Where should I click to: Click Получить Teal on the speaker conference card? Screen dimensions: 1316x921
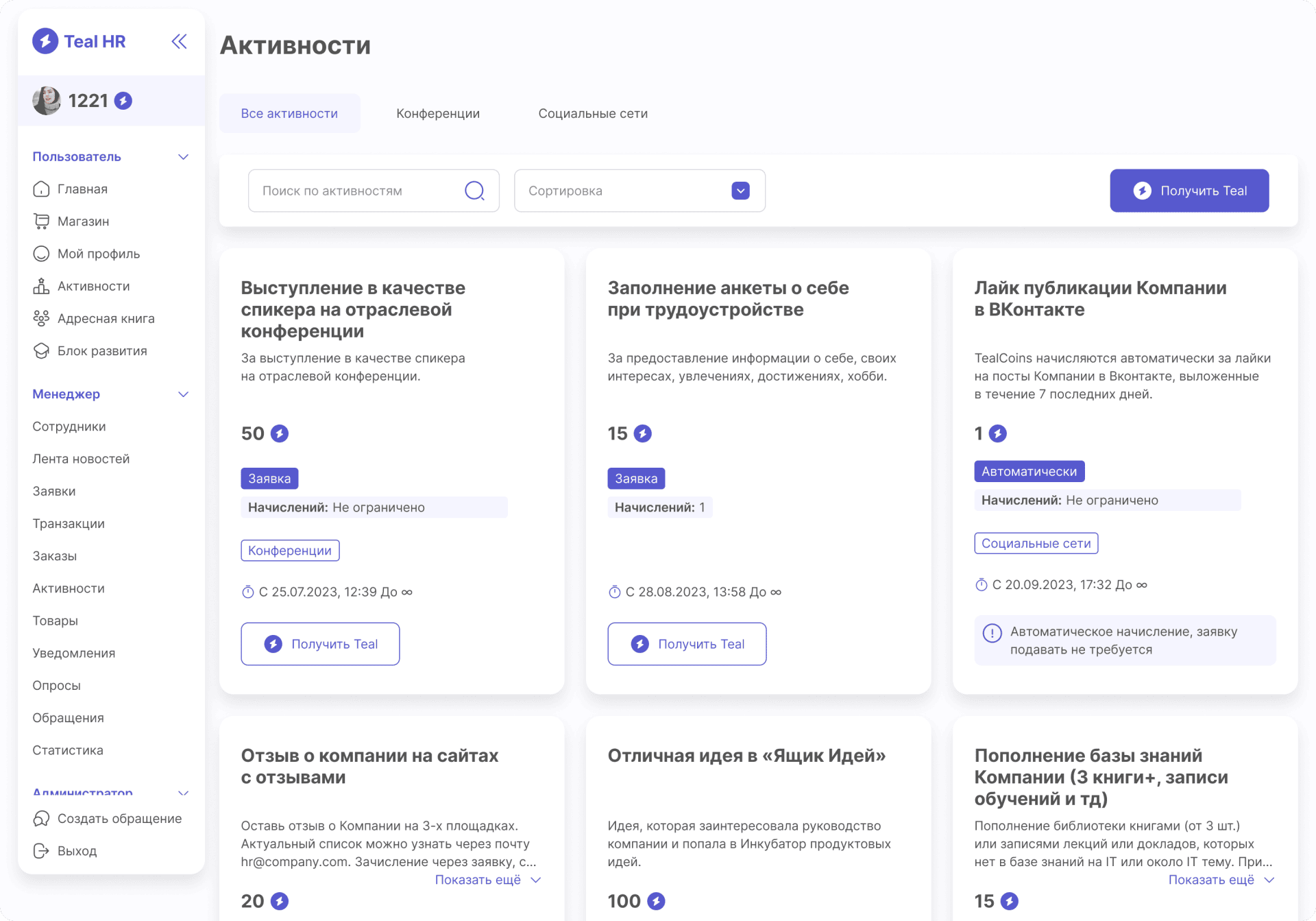320,644
